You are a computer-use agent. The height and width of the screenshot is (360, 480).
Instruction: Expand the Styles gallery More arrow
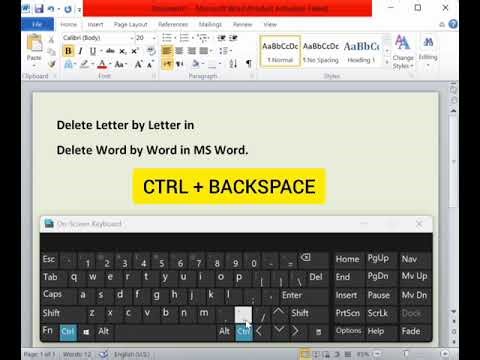click(x=387, y=62)
